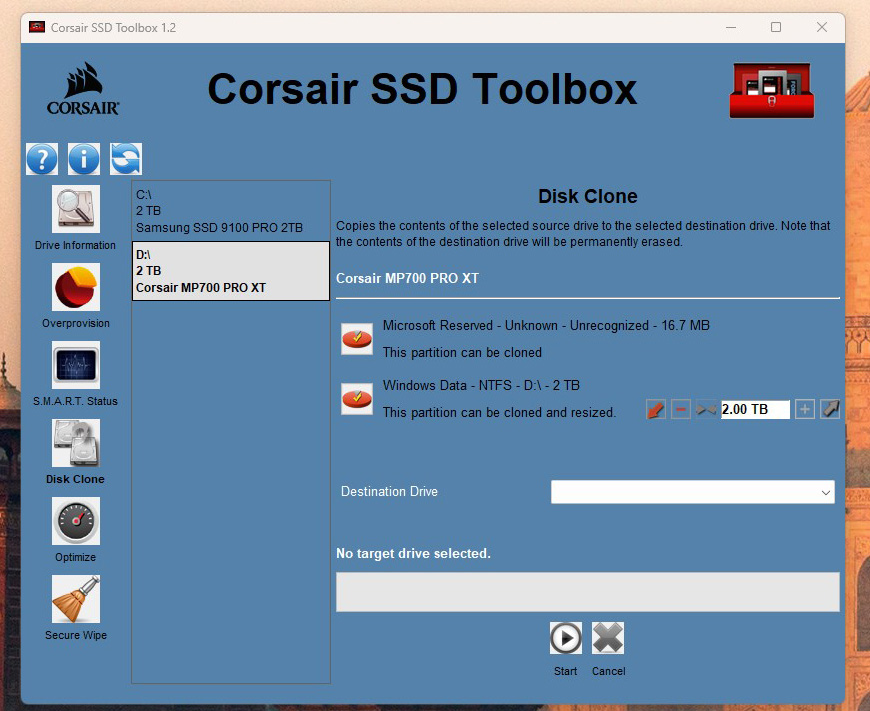Click the blue info icon
The width and height of the screenshot is (870, 711).
(x=84, y=159)
